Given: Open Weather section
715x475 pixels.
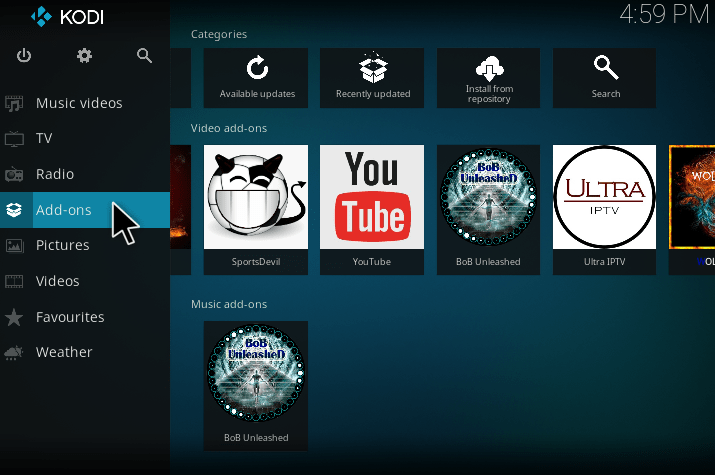Looking at the screenshot, I should click(85, 352).
